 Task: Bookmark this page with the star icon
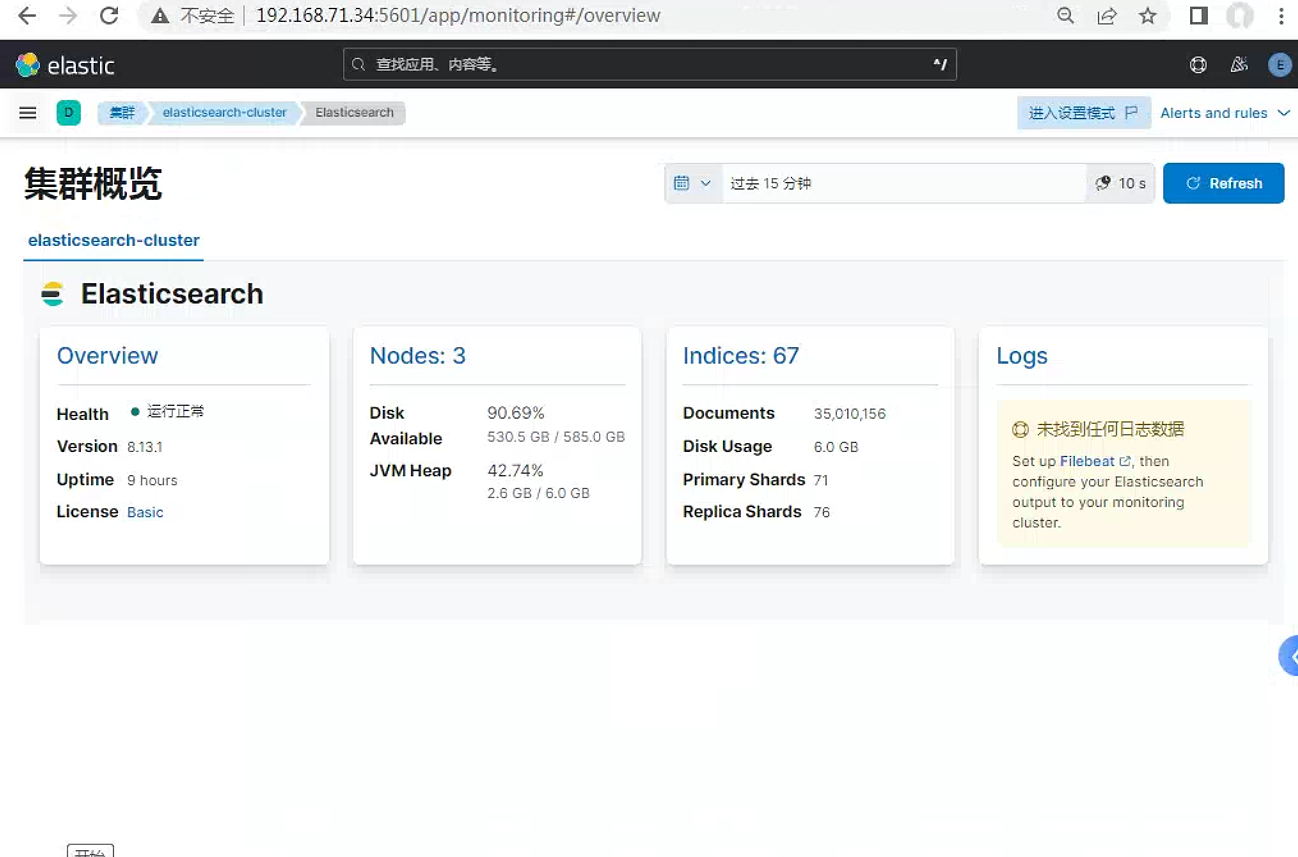pyautogui.click(x=1148, y=16)
